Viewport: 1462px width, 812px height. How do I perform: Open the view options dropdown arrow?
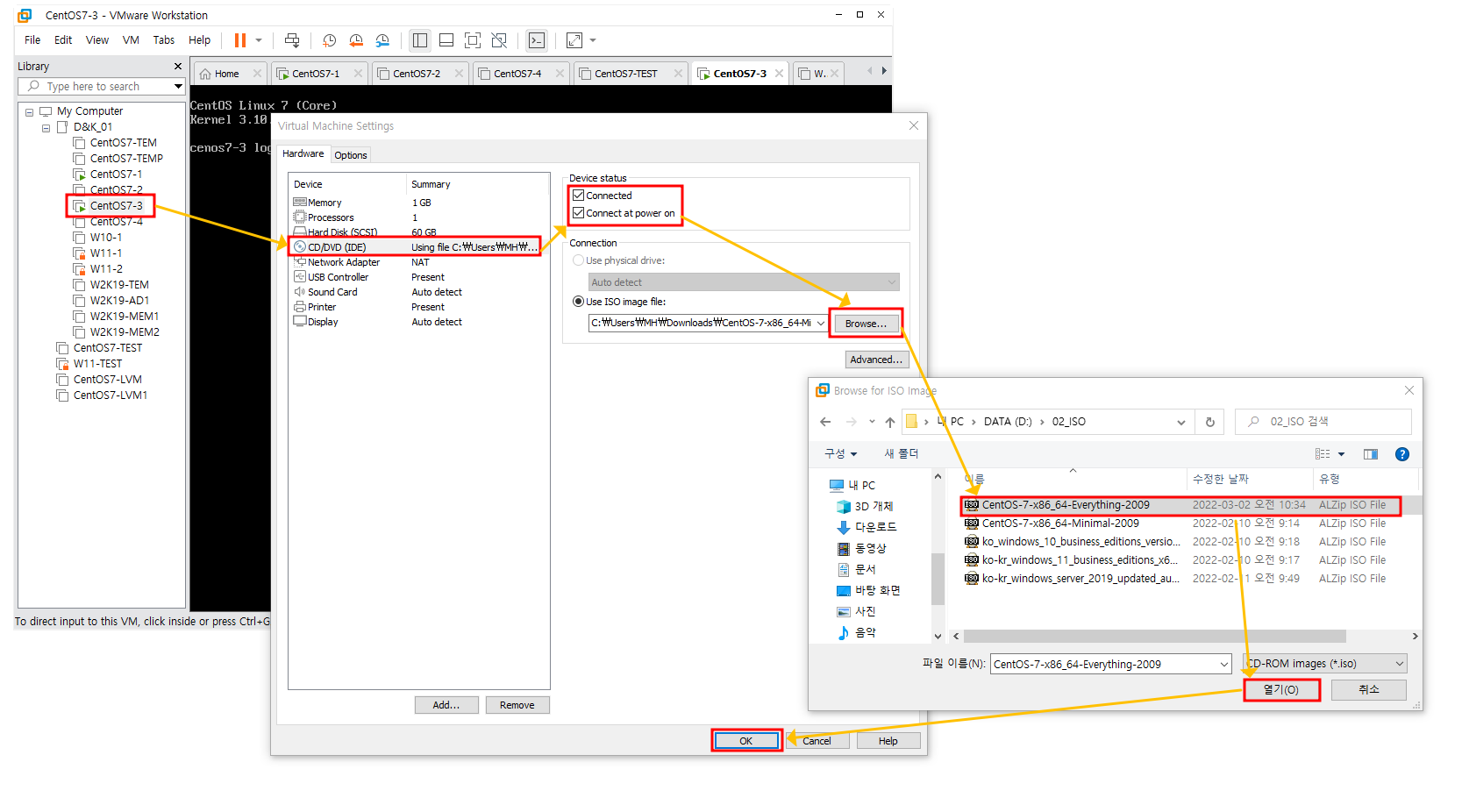pyautogui.click(x=1342, y=454)
